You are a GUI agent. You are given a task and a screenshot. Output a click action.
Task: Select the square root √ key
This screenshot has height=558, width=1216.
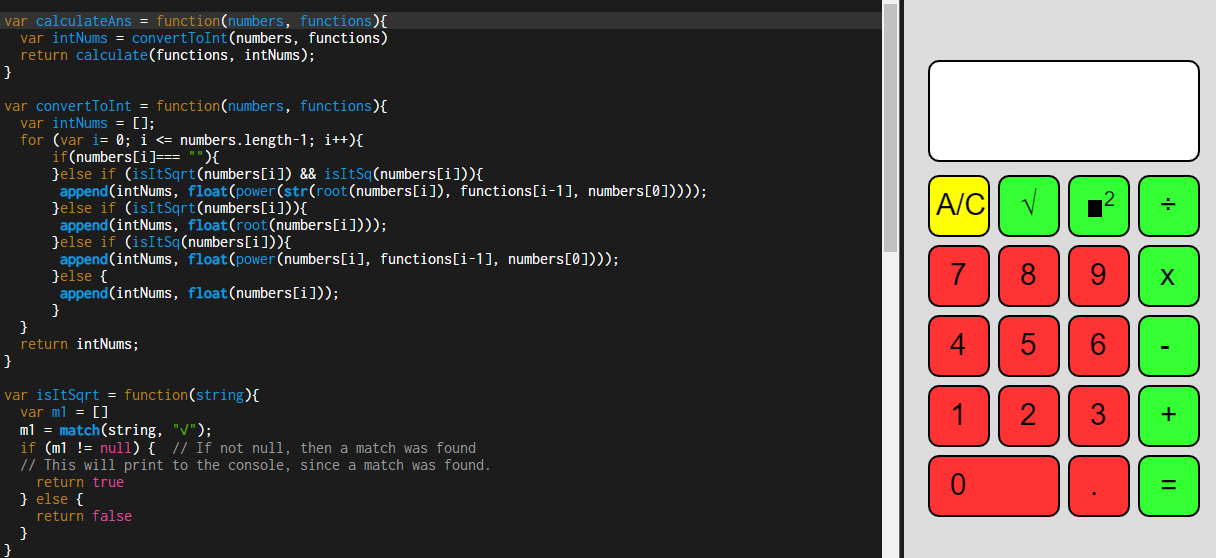pos(1029,206)
